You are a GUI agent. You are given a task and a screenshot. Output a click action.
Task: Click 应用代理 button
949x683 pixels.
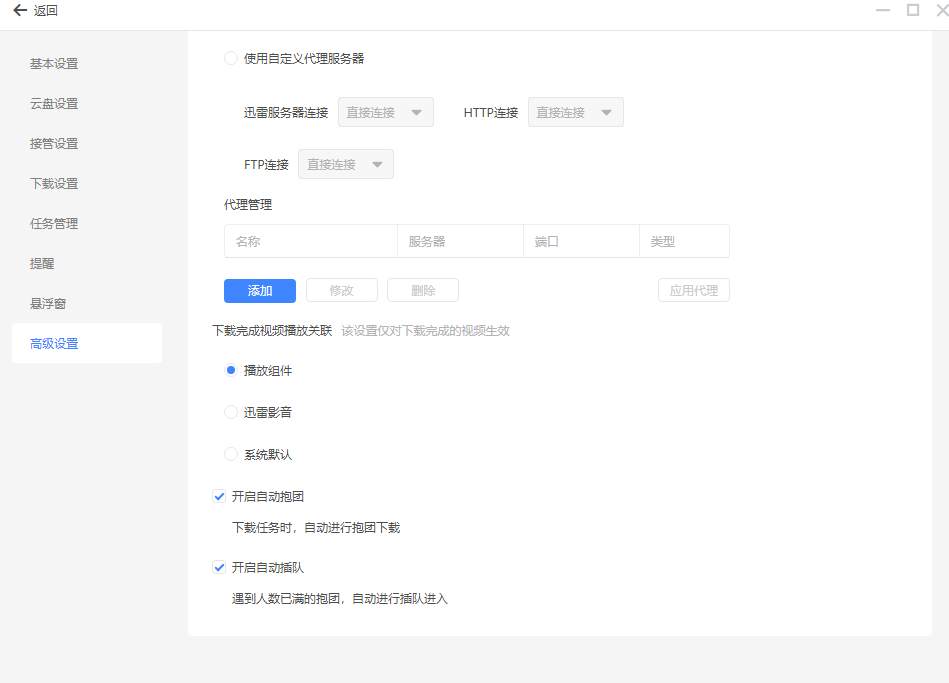point(694,290)
